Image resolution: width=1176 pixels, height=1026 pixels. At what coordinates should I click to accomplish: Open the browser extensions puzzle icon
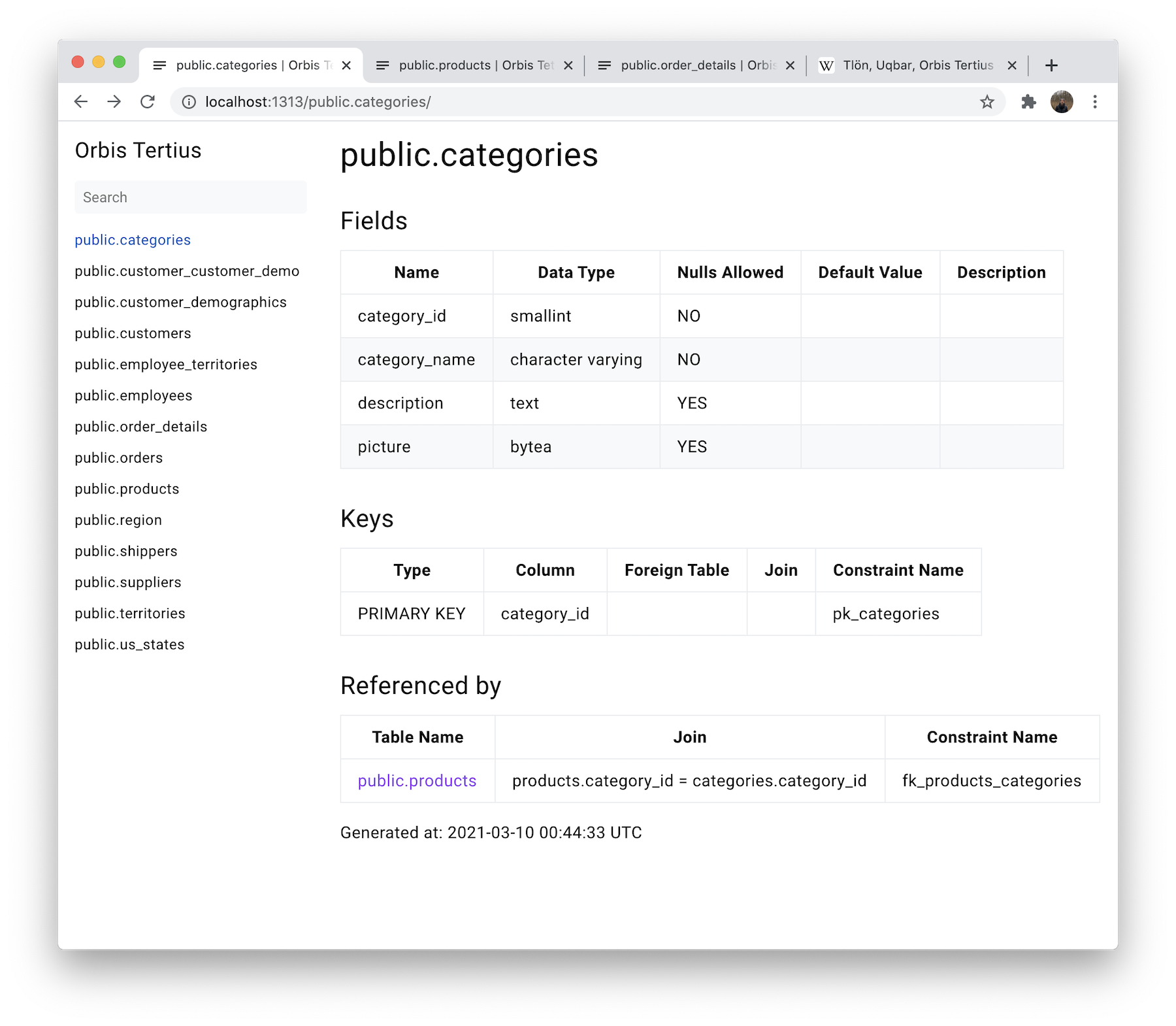coord(1029,101)
